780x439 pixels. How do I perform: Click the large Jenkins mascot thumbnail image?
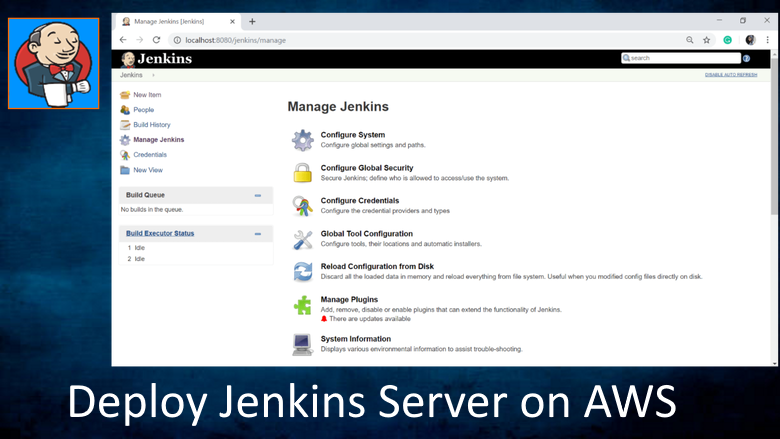click(x=54, y=64)
